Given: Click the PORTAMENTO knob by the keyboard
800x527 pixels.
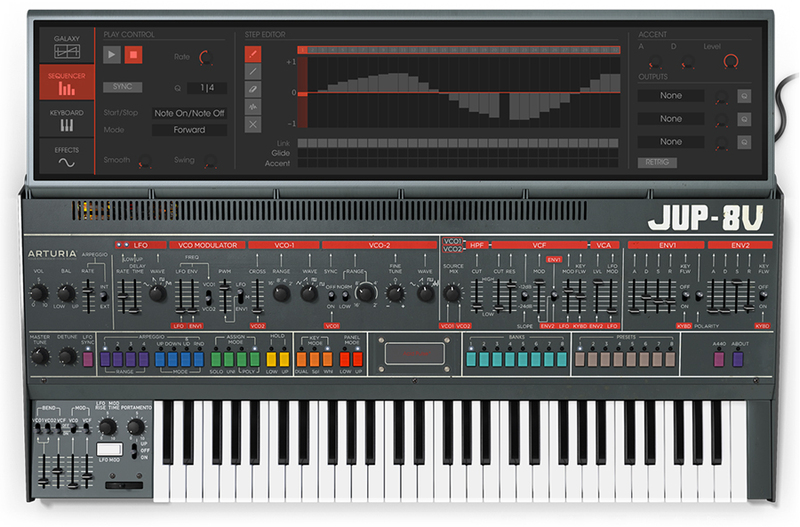Looking at the screenshot, I should 135,426.
